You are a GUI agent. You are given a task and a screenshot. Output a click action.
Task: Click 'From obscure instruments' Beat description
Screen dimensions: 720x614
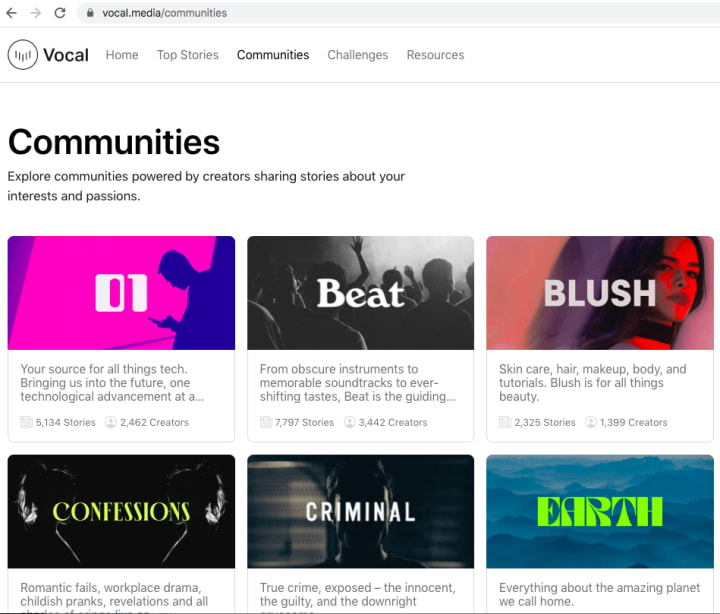tap(358, 383)
